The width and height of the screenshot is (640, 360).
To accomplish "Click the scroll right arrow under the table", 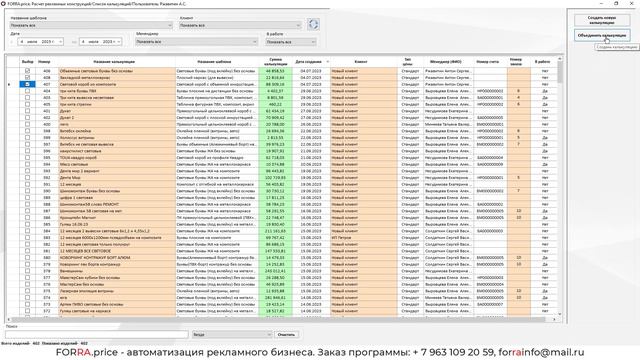I will point(554,319).
